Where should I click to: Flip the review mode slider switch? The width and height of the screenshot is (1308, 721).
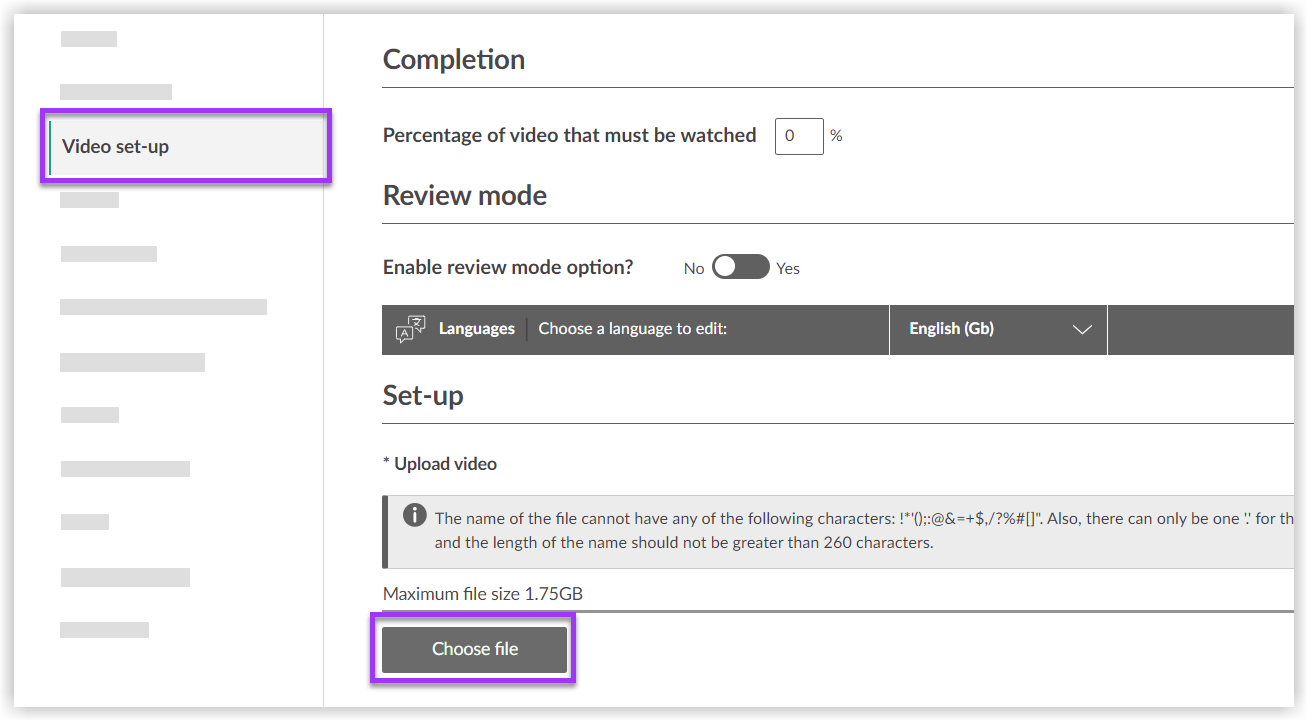[x=740, y=267]
